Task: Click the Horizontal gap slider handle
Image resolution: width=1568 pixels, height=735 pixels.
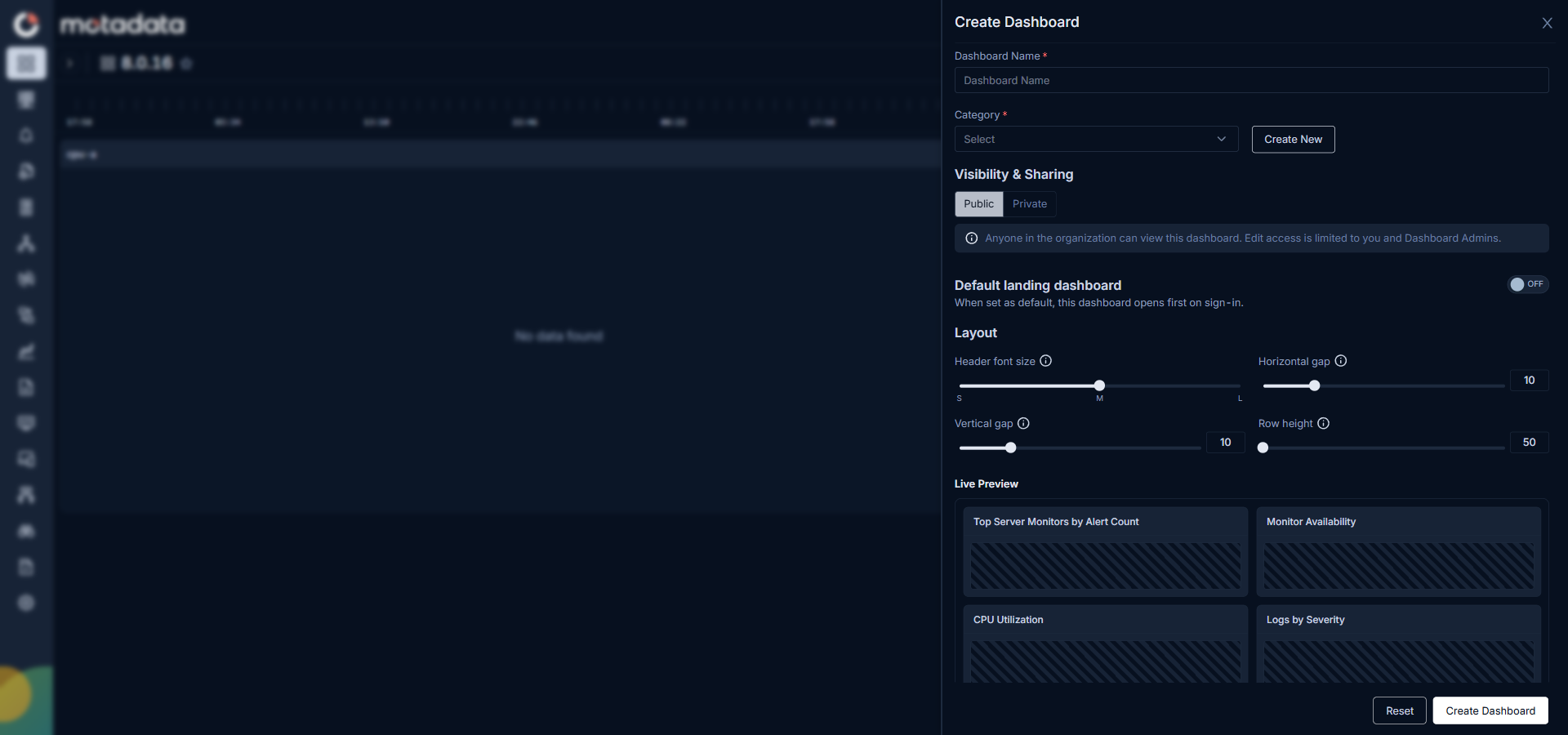Action: (1314, 385)
